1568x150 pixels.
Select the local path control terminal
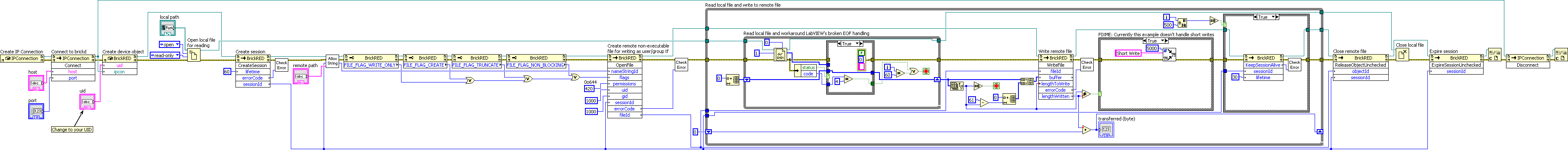click(167, 28)
